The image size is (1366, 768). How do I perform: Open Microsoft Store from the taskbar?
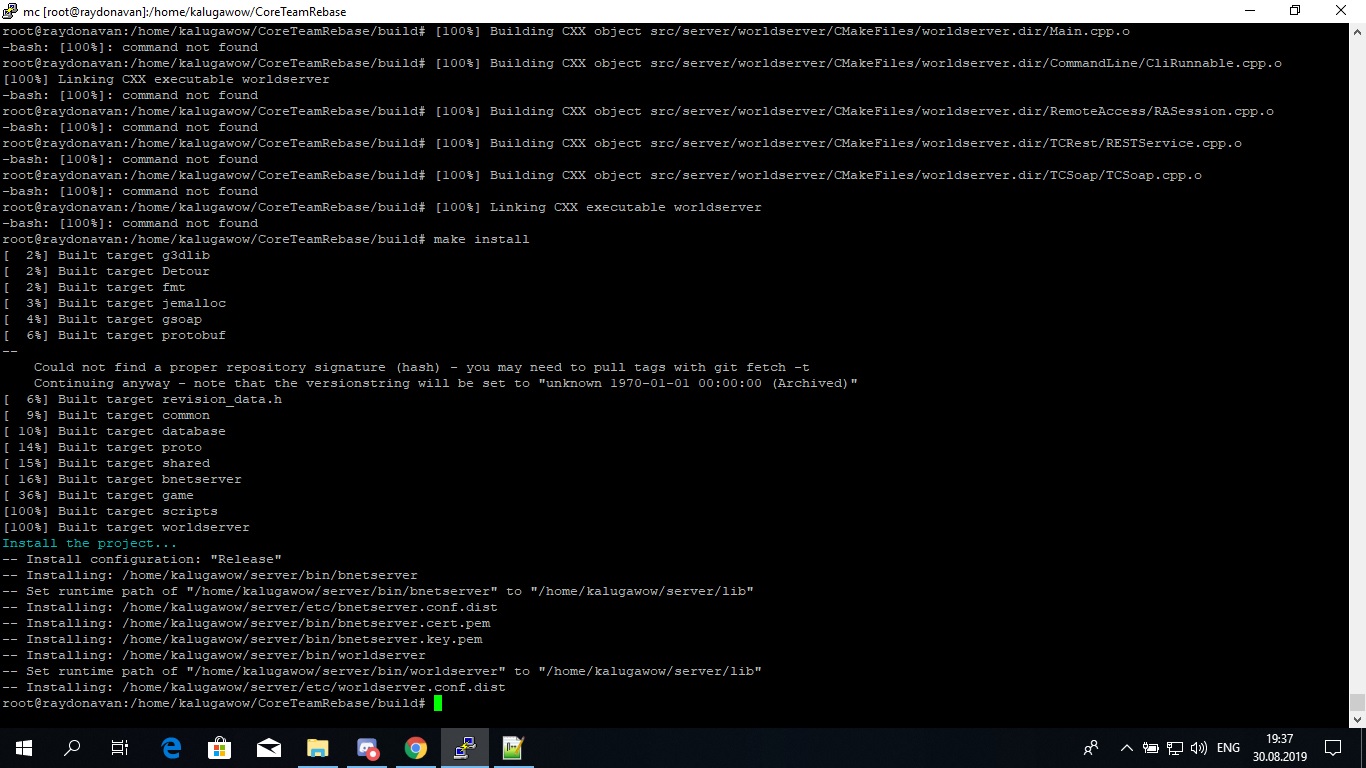click(x=219, y=747)
